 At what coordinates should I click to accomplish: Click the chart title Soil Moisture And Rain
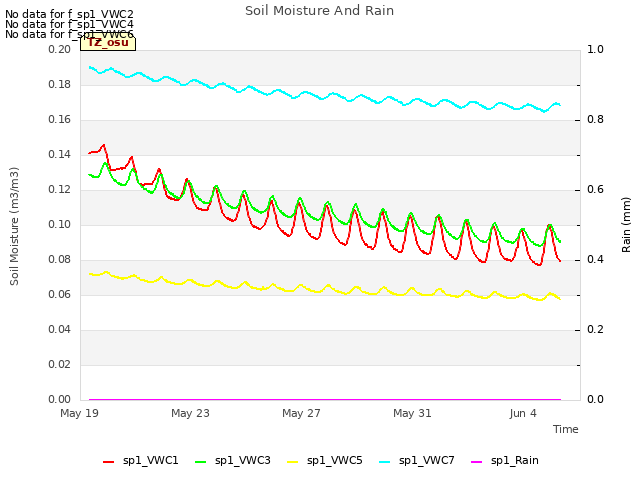click(320, 11)
